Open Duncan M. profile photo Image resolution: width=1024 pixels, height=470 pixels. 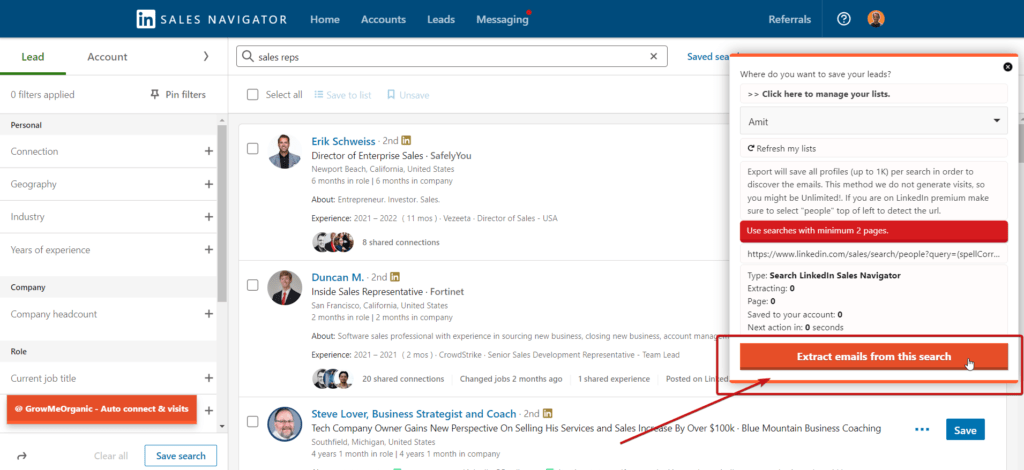point(285,287)
